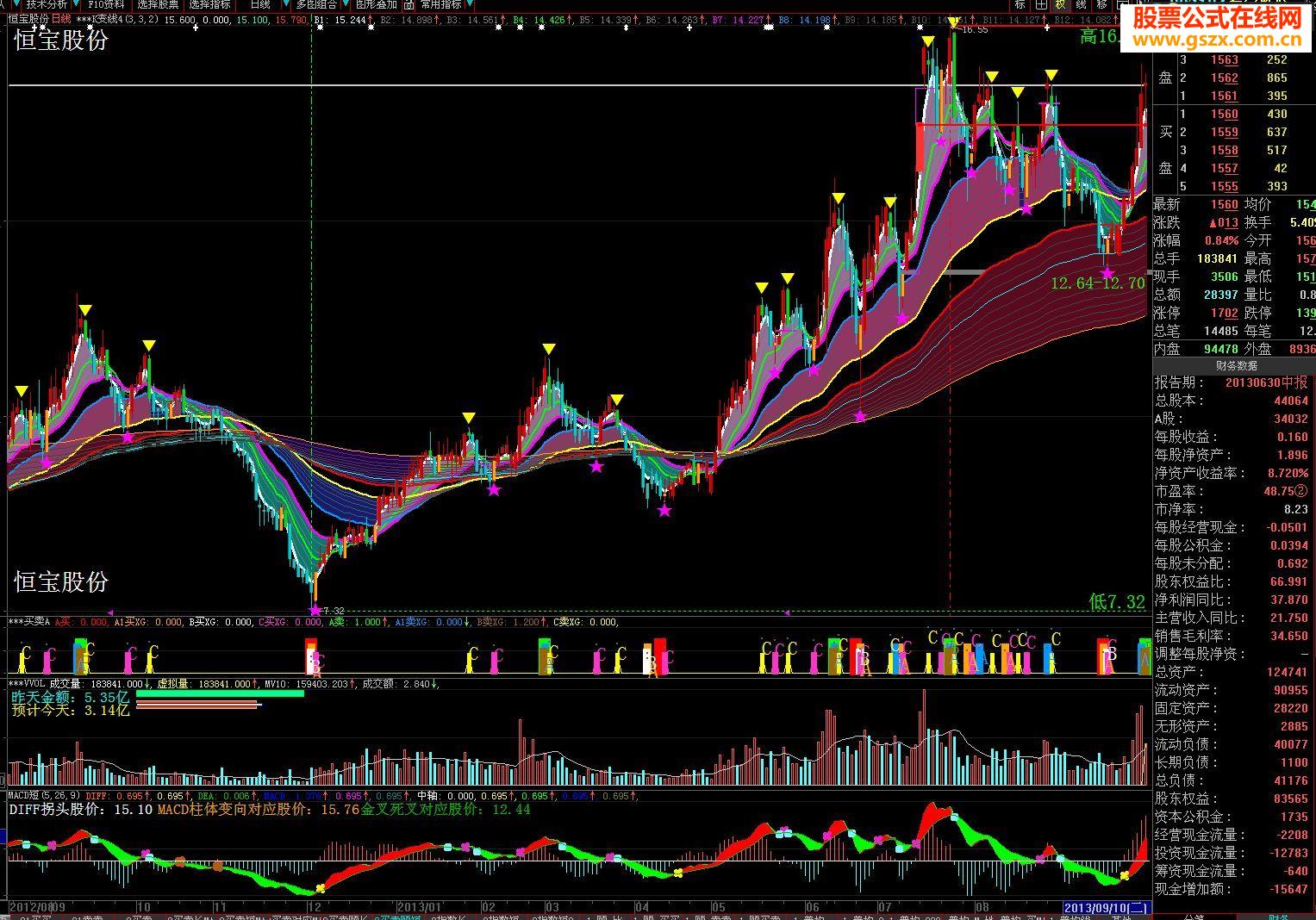Expand the dropdown arrow after 常用指标

click(x=470, y=4)
